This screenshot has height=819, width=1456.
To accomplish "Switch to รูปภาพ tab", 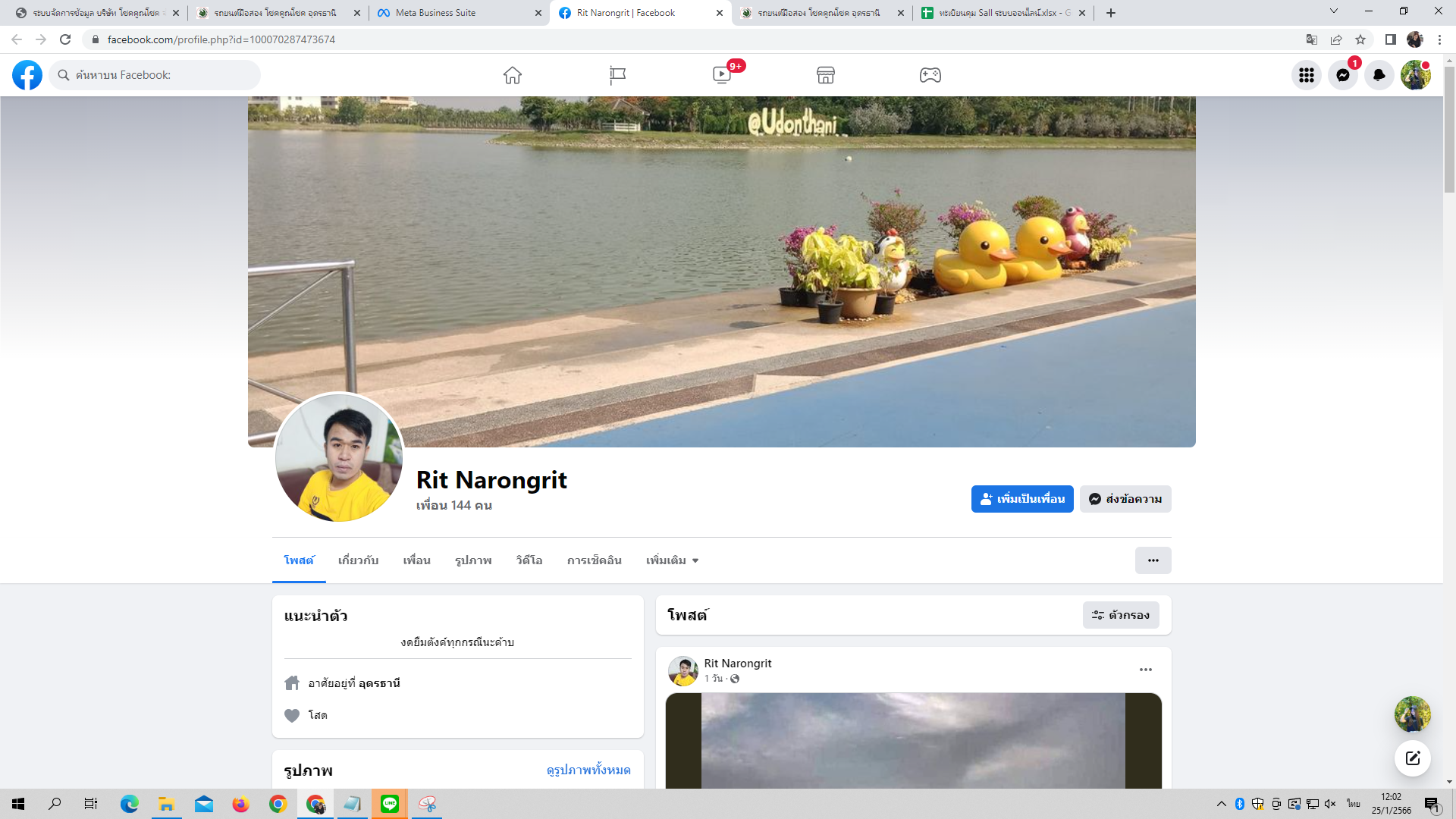I will [x=473, y=560].
